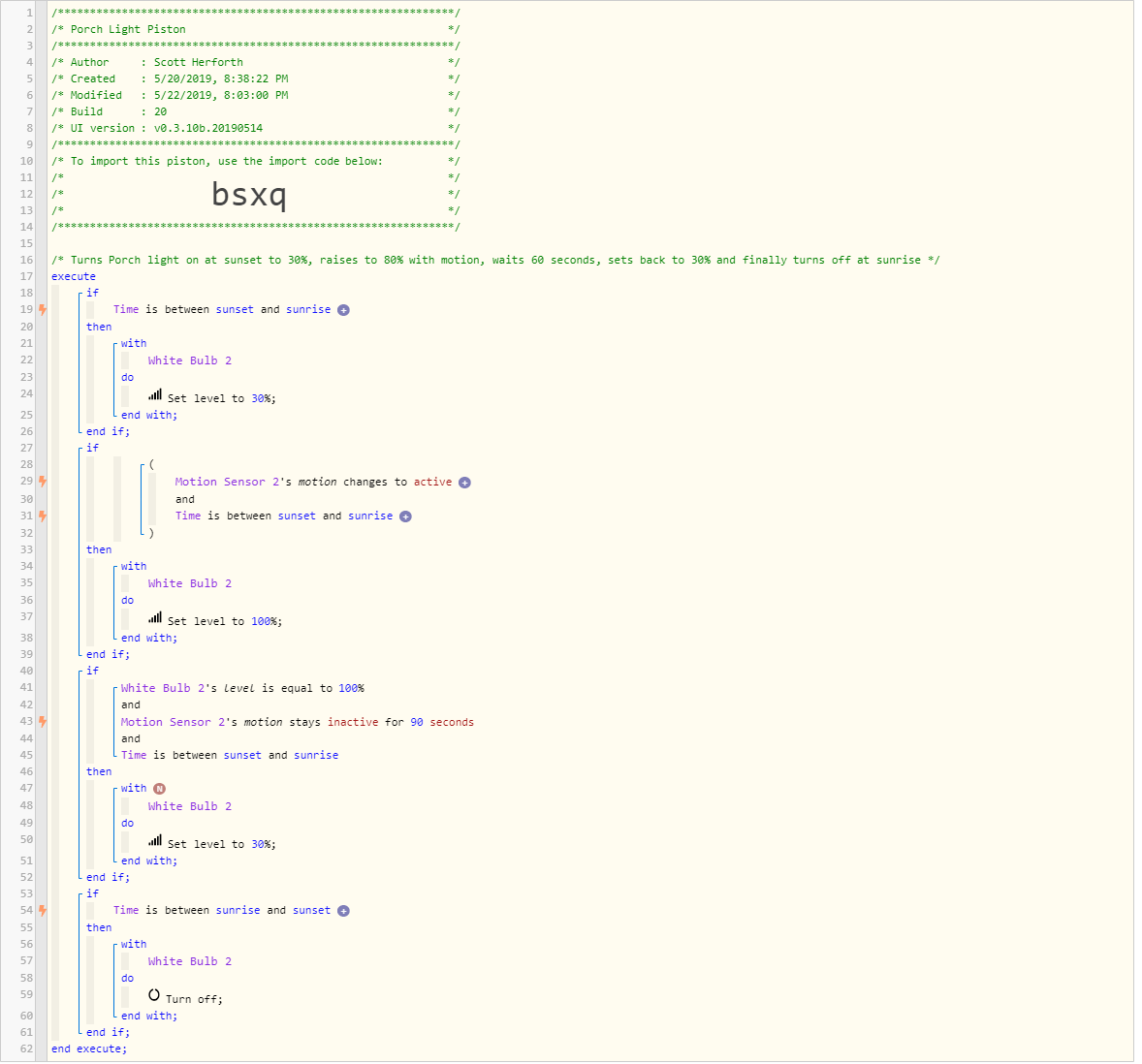Click the lightning bolt icon on line 19
This screenshot has width=1142, height=1064.
tap(43, 310)
